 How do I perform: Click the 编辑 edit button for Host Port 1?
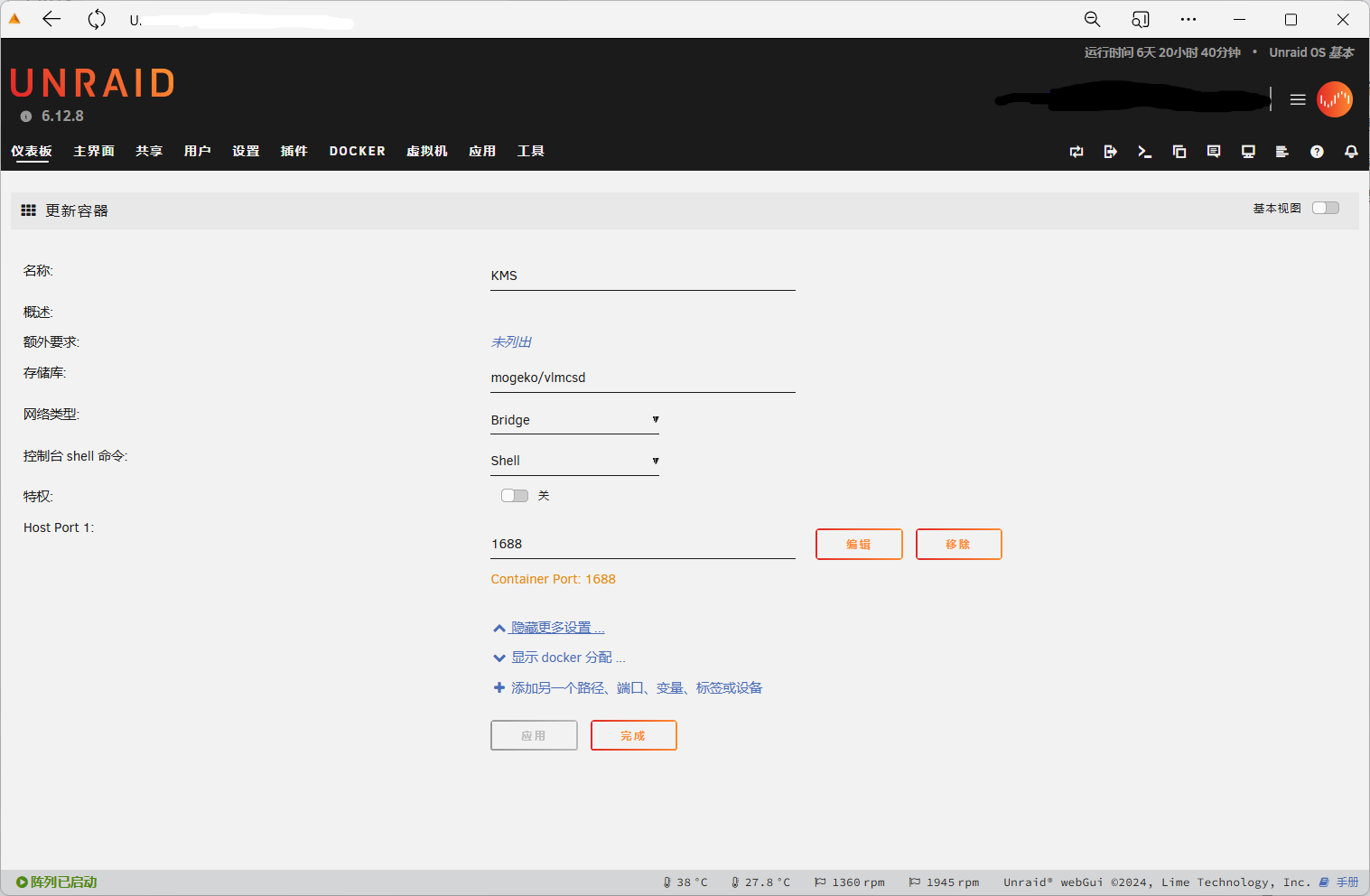coord(859,545)
